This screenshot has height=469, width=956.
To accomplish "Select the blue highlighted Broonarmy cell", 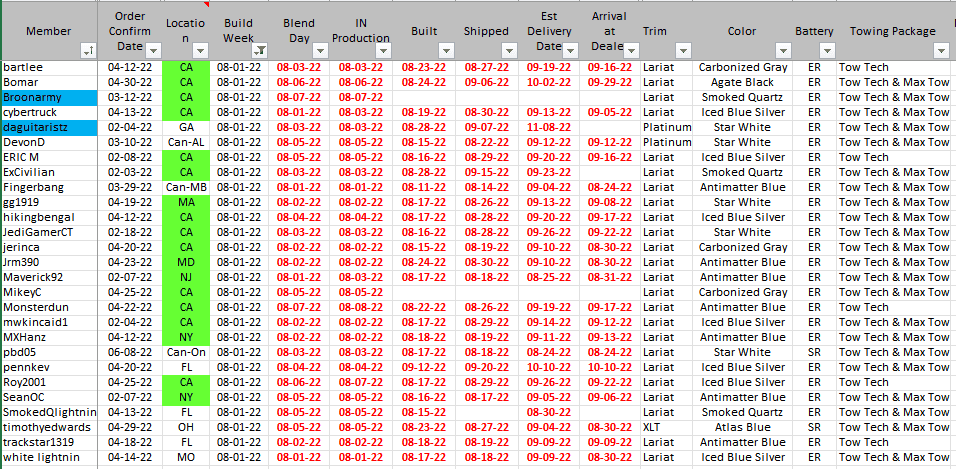I will pyautogui.click(x=49, y=97).
